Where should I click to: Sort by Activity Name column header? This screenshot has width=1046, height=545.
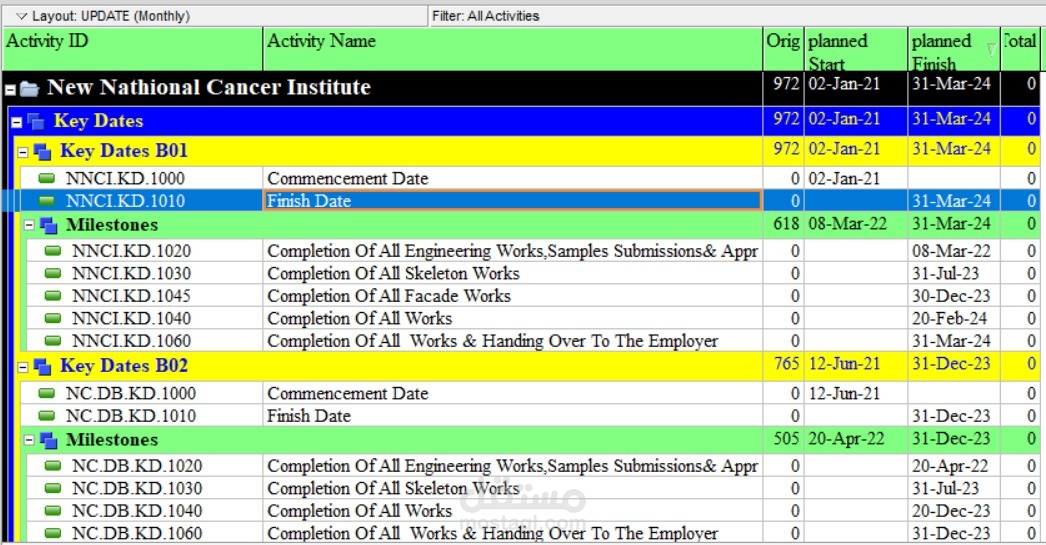click(x=513, y=49)
